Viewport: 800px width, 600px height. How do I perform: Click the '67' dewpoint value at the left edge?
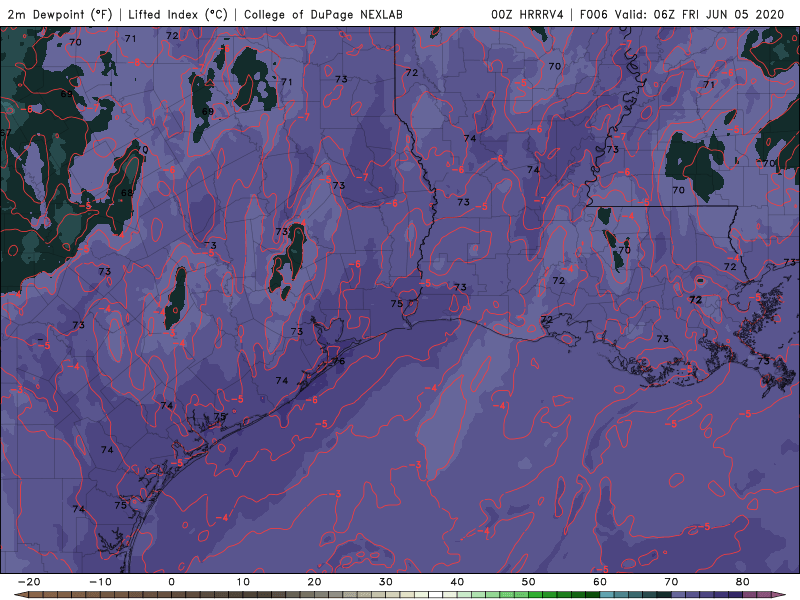click(6, 133)
